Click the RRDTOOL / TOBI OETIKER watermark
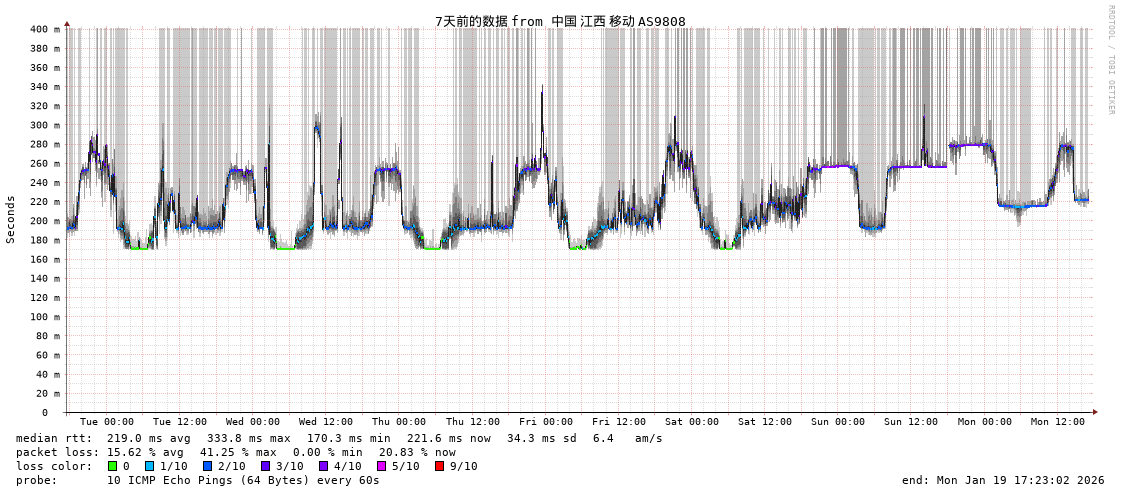1121x494 pixels. 1111,60
